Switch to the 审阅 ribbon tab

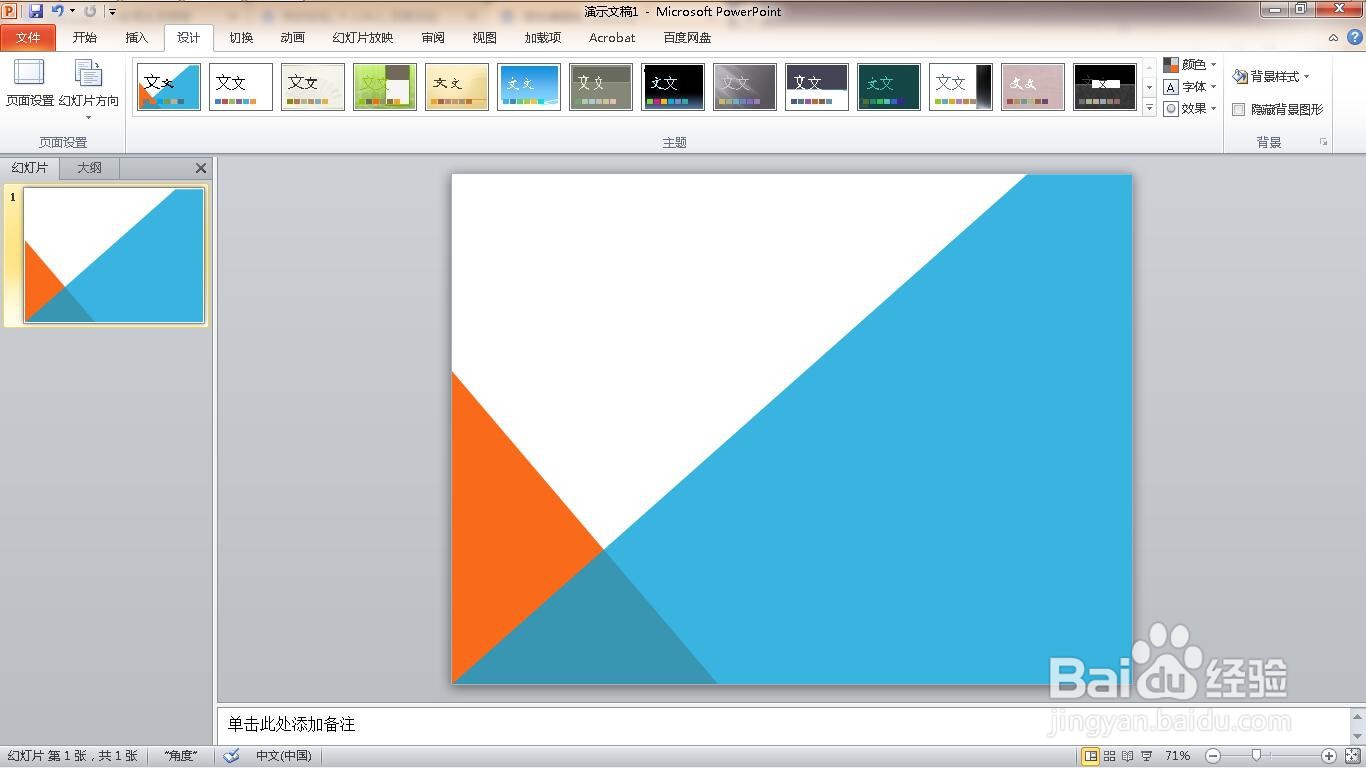coord(433,38)
